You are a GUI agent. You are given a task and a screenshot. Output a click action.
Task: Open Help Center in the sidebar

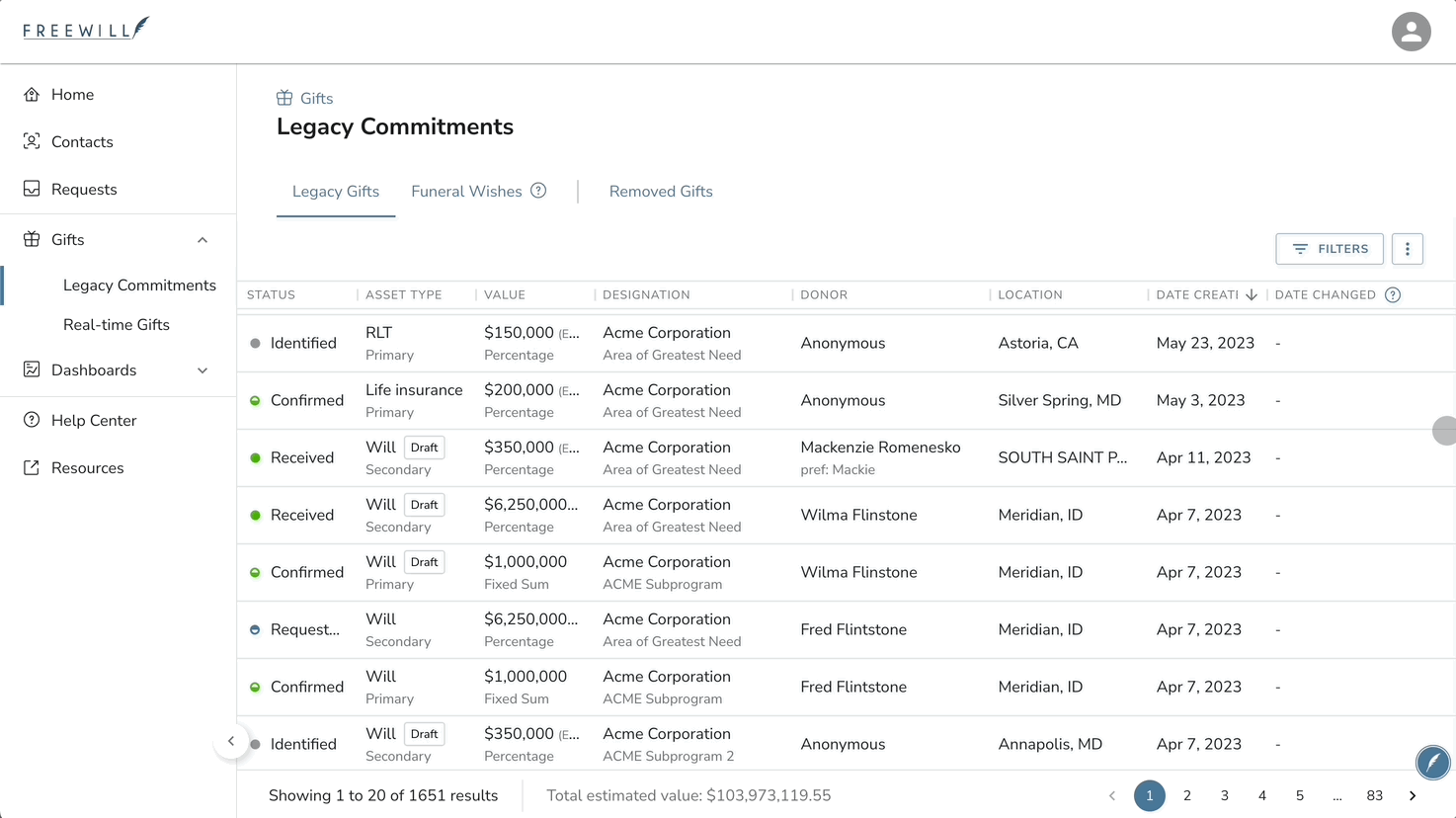coord(94,421)
